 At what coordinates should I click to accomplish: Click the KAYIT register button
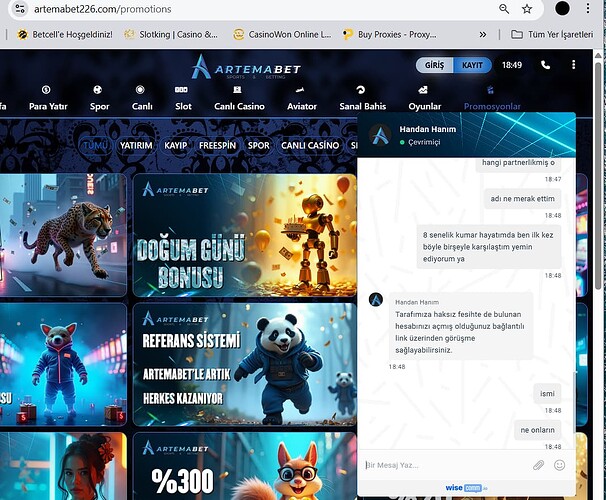[x=472, y=65]
